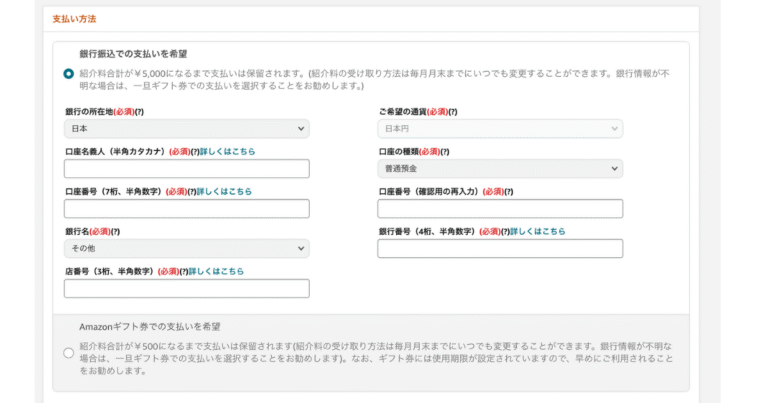
Task: Click the (?) help icon next to 口座の種類
Action: (444, 152)
